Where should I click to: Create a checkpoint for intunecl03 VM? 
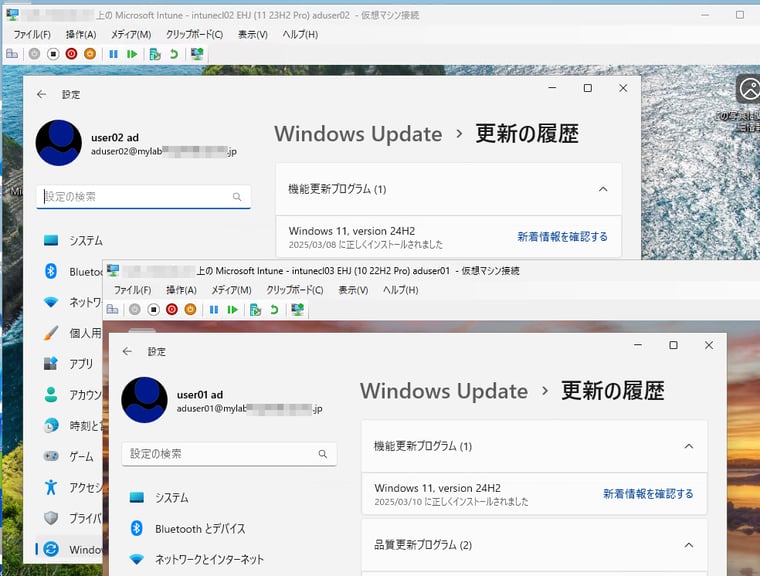click(x=255, y=309)
